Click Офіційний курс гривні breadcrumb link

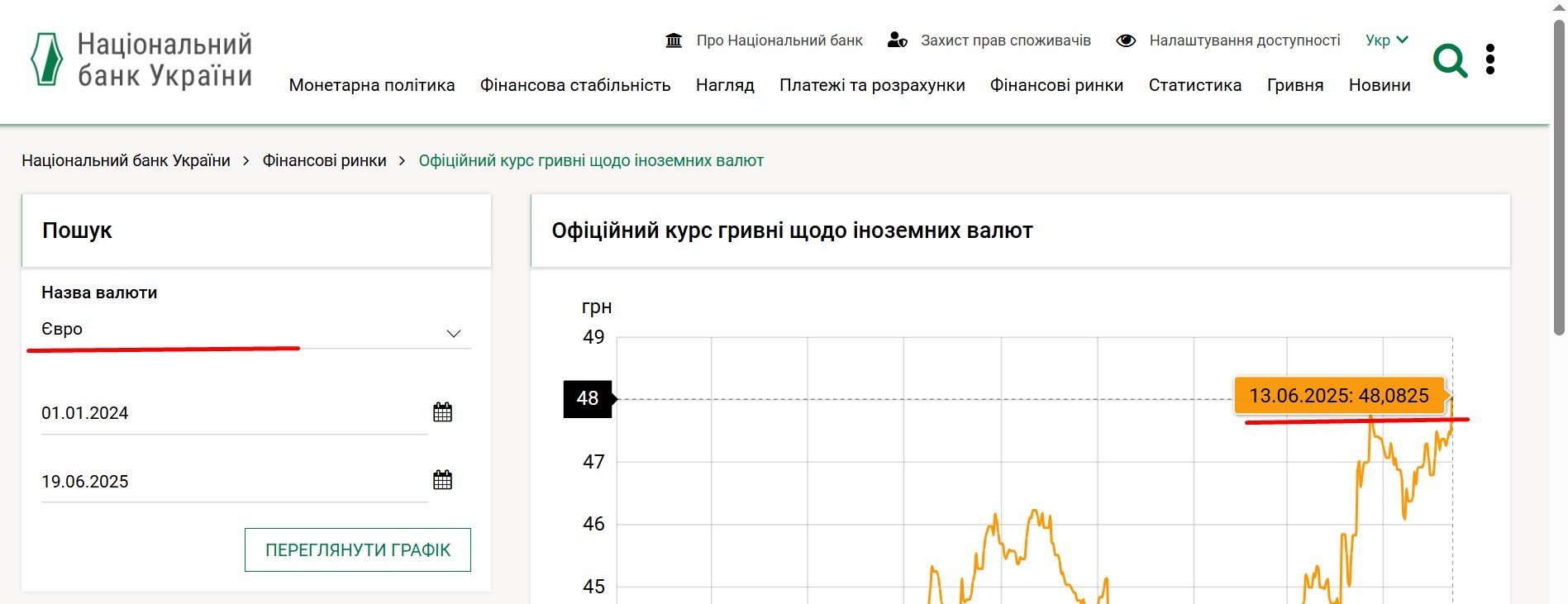[x=591, y=160]
